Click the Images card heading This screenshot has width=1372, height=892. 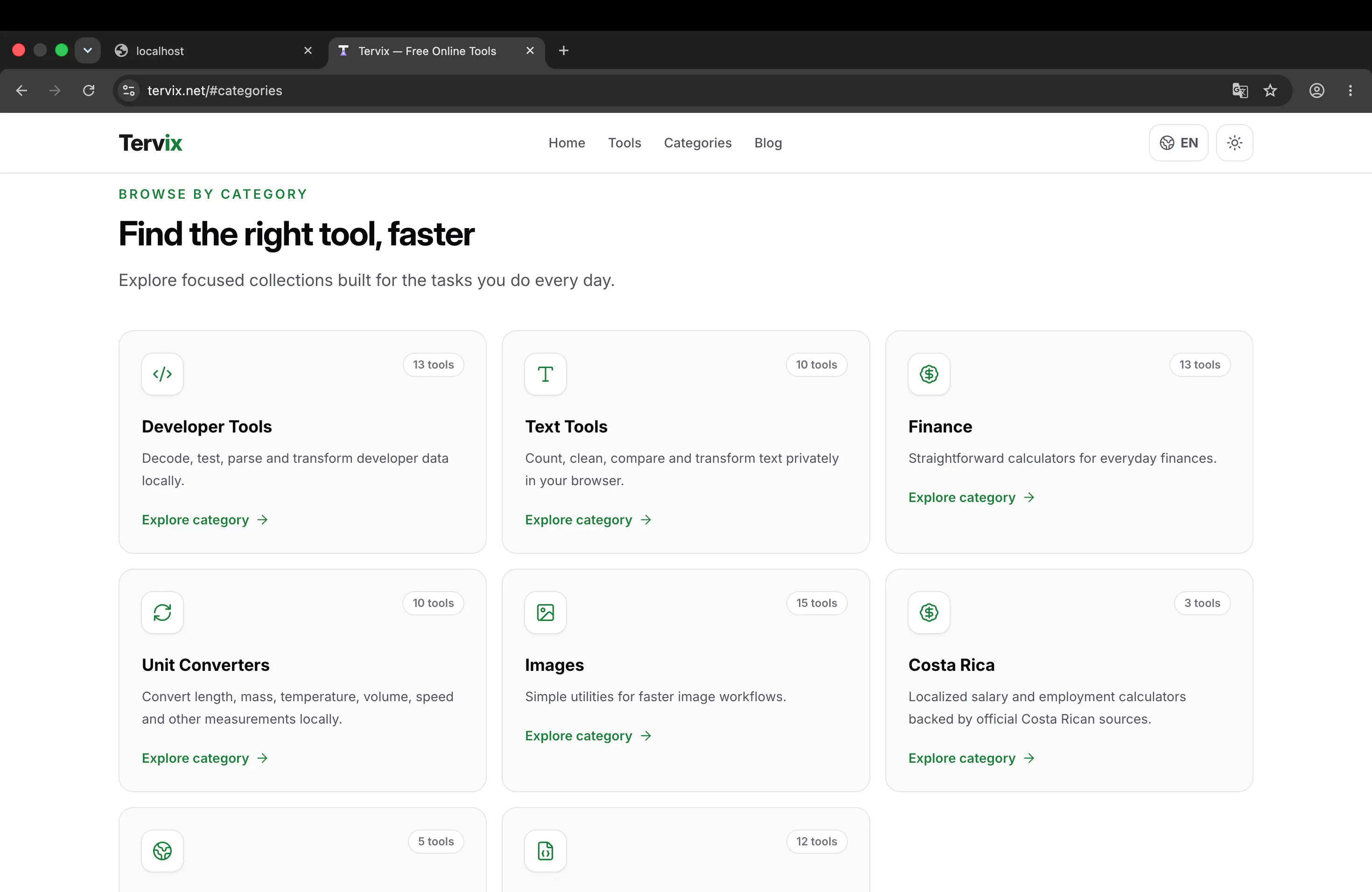tap(554, 665)
